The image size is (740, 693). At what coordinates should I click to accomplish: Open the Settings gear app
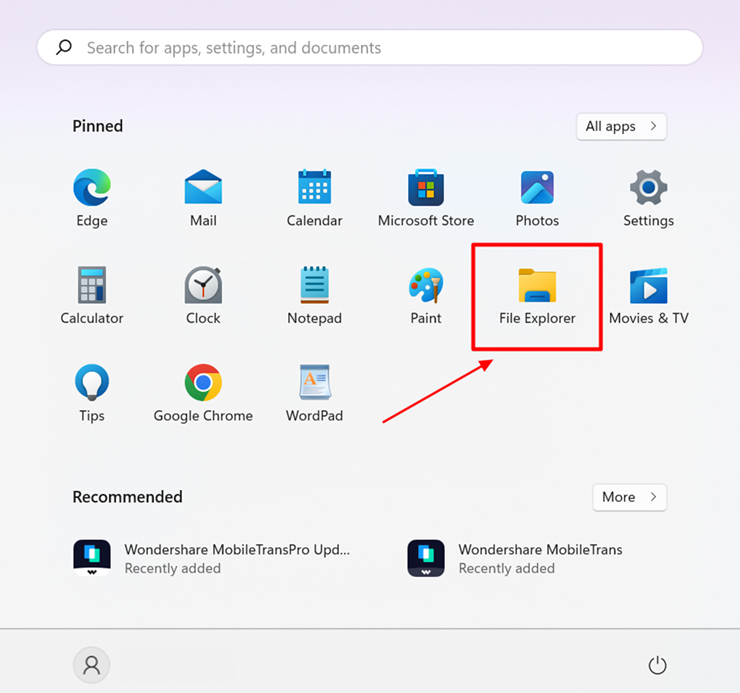coord(648,198)
